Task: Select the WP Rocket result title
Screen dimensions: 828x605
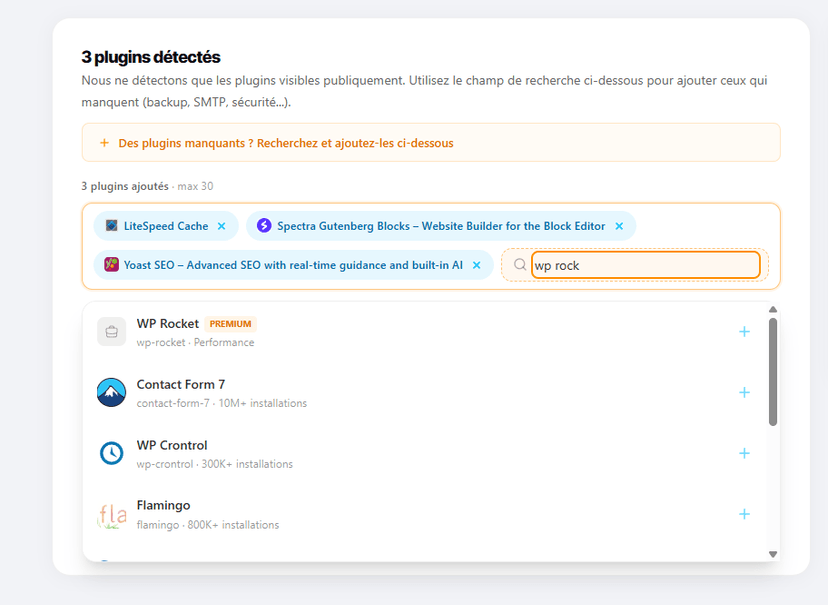Action: [x=168, y=324]
